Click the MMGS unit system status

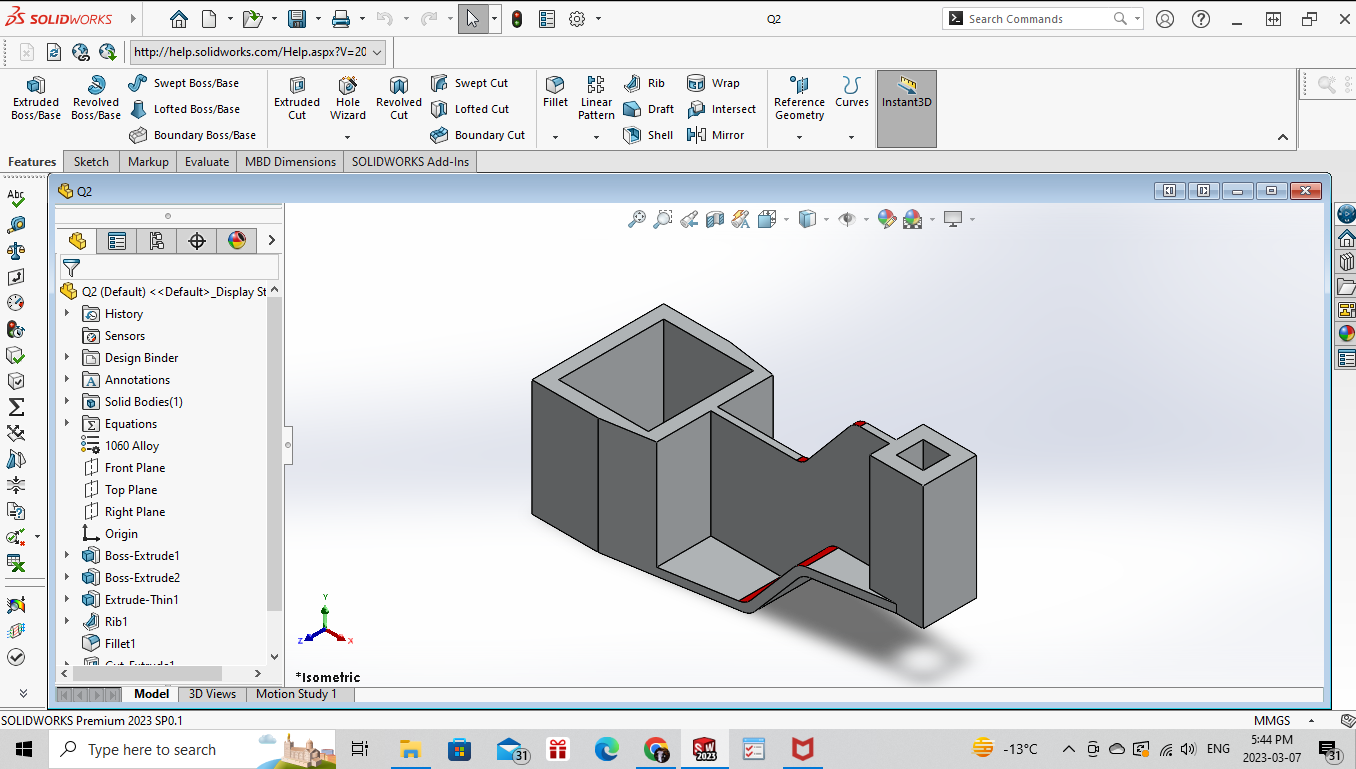click(x=1272, y=720)
